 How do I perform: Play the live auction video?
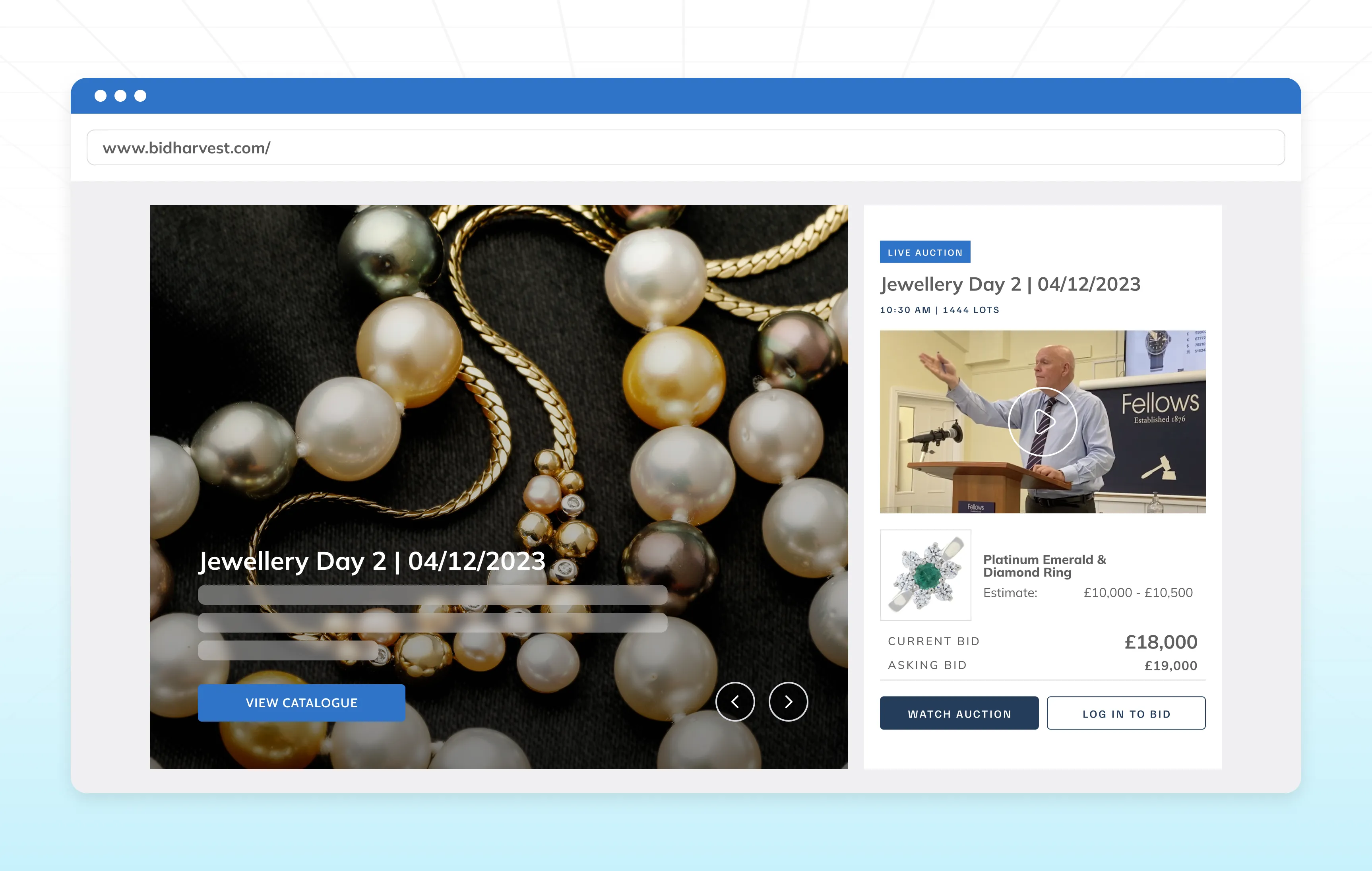[x=1042, y=422]
